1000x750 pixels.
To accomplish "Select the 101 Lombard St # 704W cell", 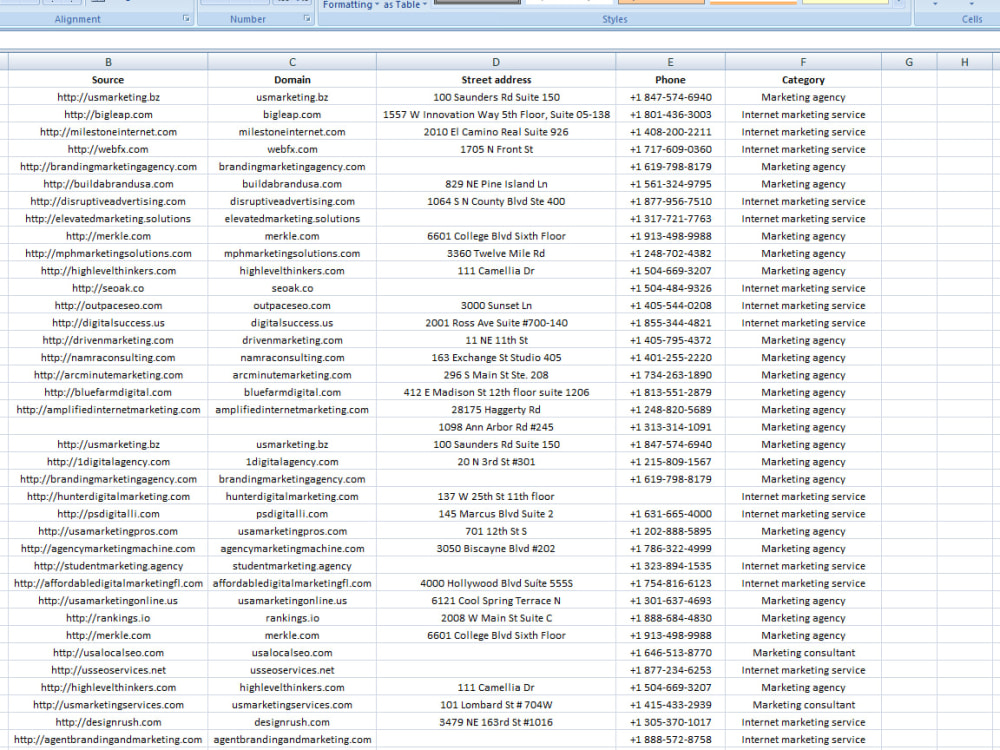I will pyautogui.click(x=496, y=705).
